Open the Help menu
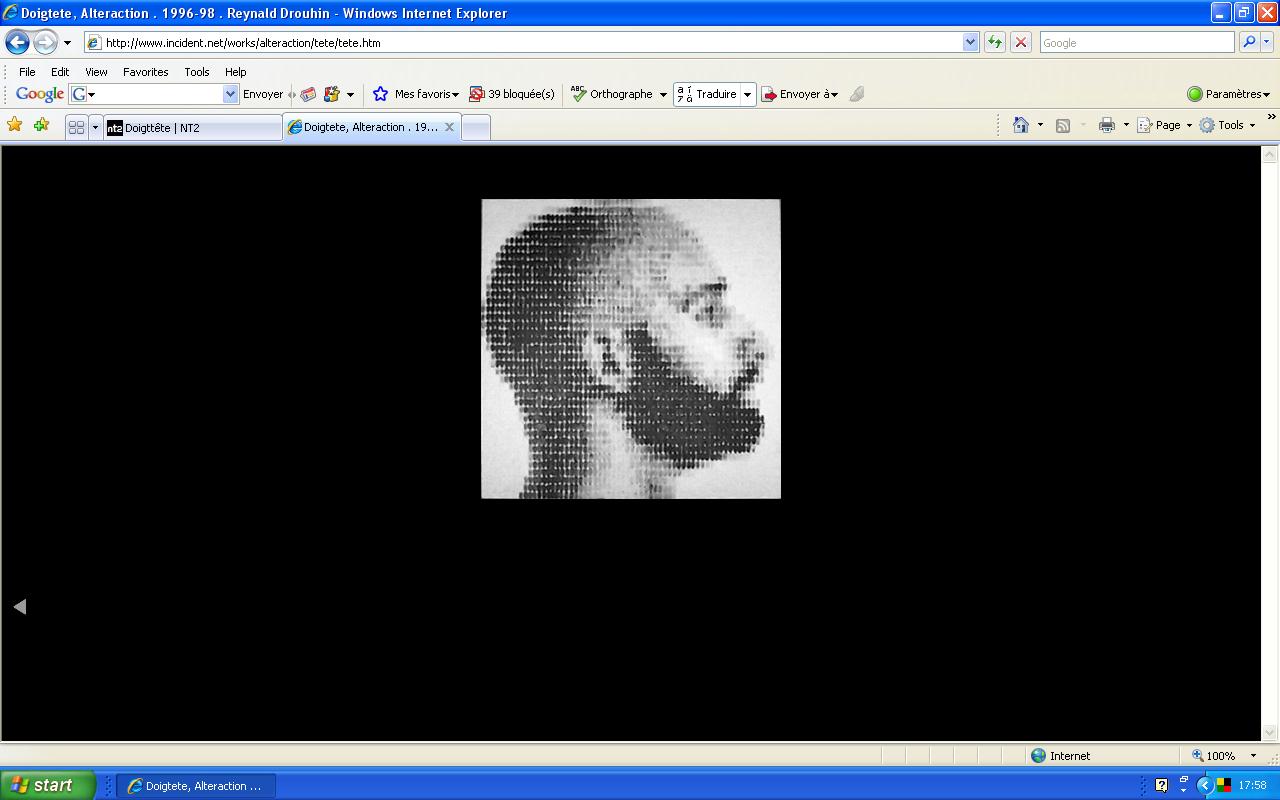Screen dimensions: 1280x800 (235, 72)
